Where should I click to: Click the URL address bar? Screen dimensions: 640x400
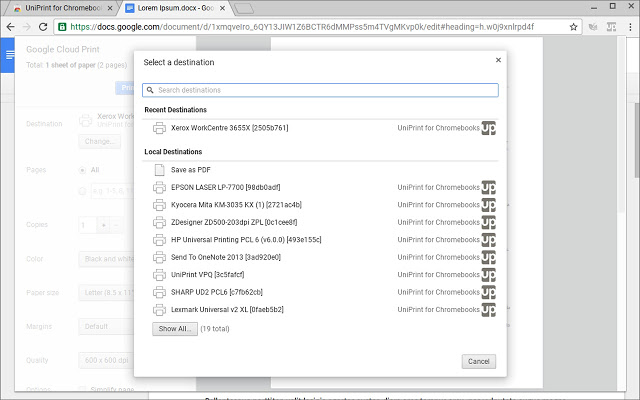point(318,27)
